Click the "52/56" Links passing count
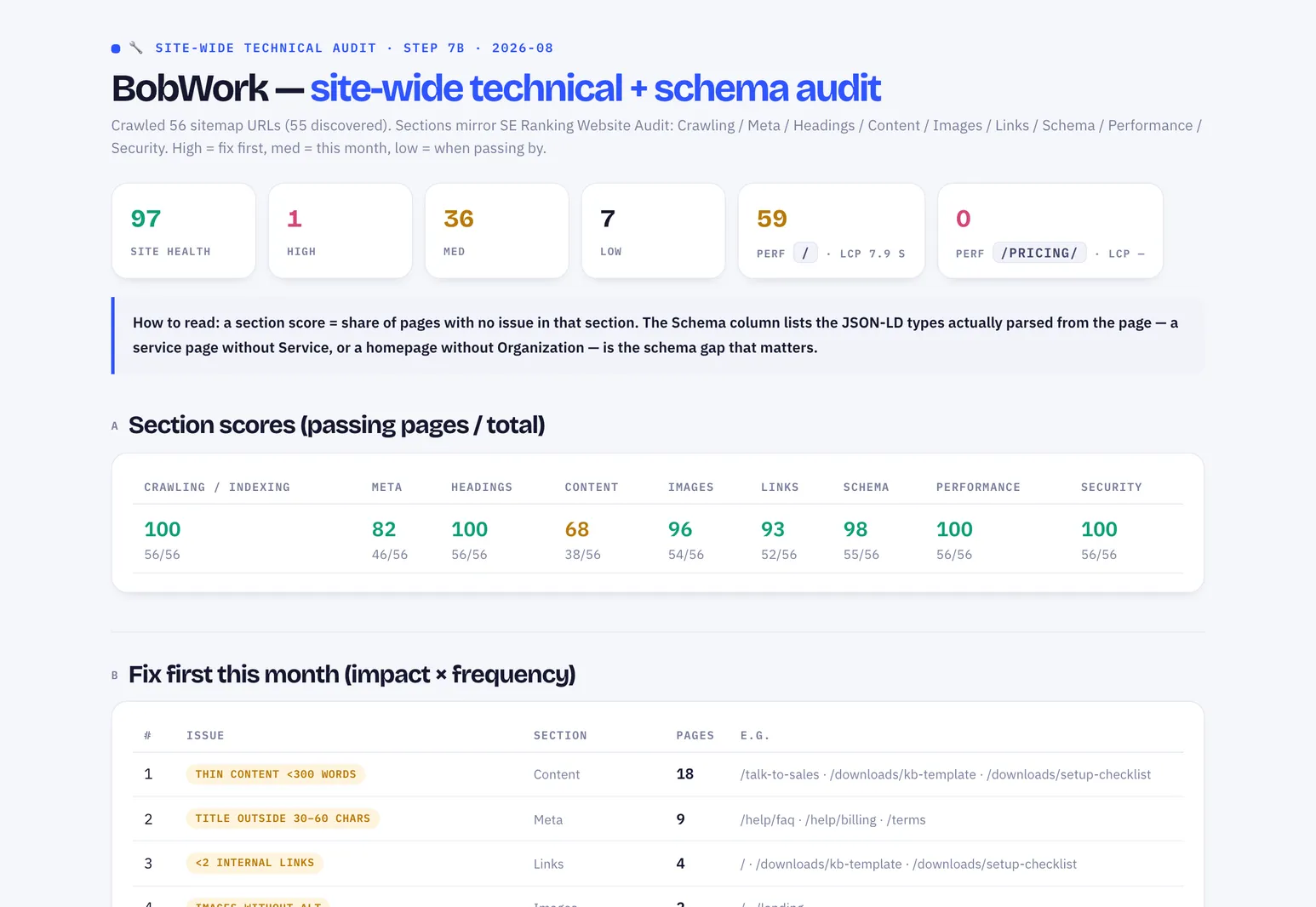Viewport: 1316px width, 907px height. (779, 555)
